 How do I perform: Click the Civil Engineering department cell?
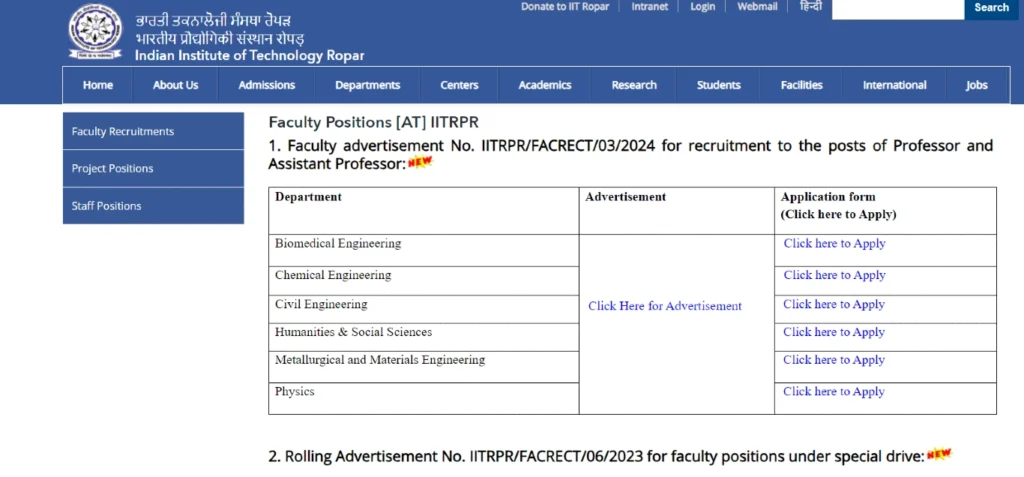click(424, 309)
